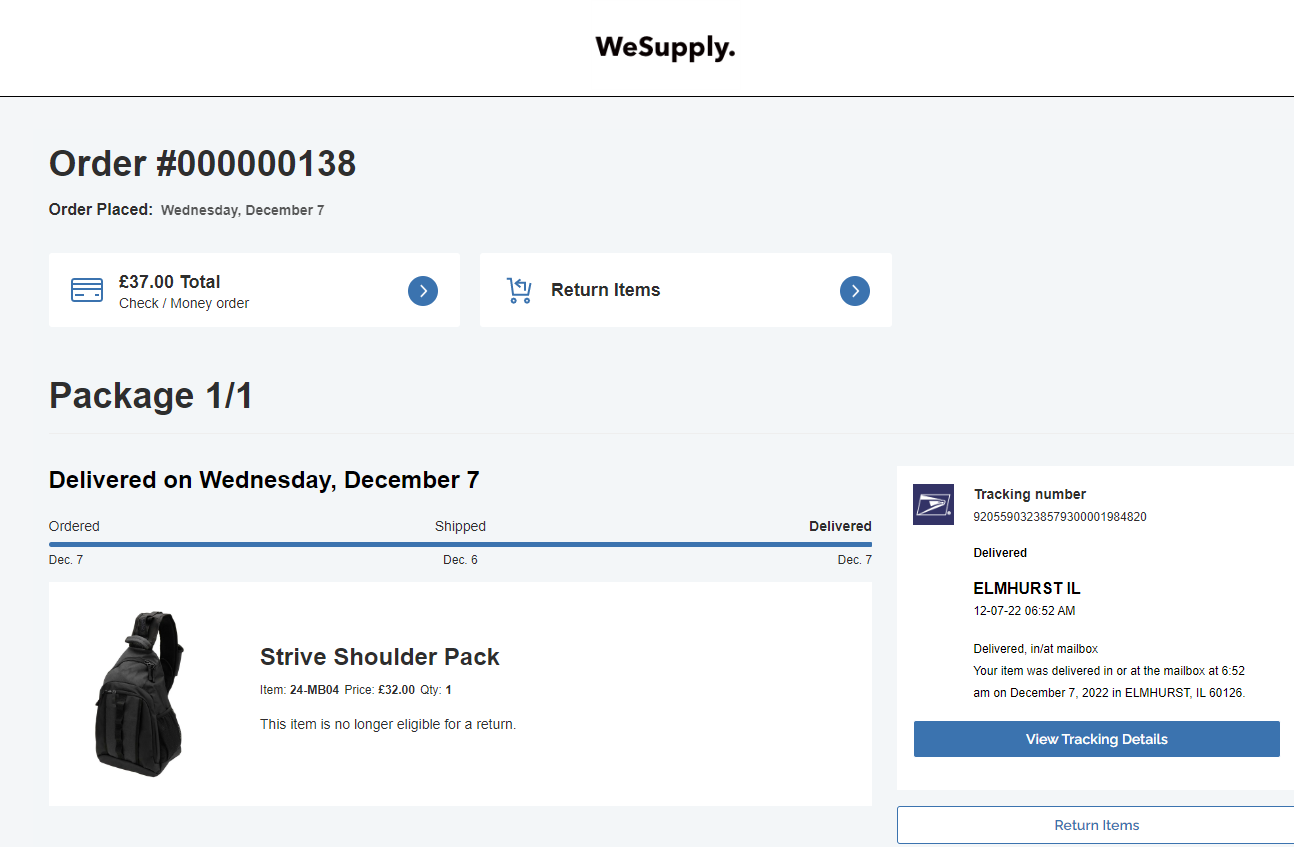Click the Package 1/1 heading
The height and width of the screenshot is (847, 1294).
click(x=151, y=396)
